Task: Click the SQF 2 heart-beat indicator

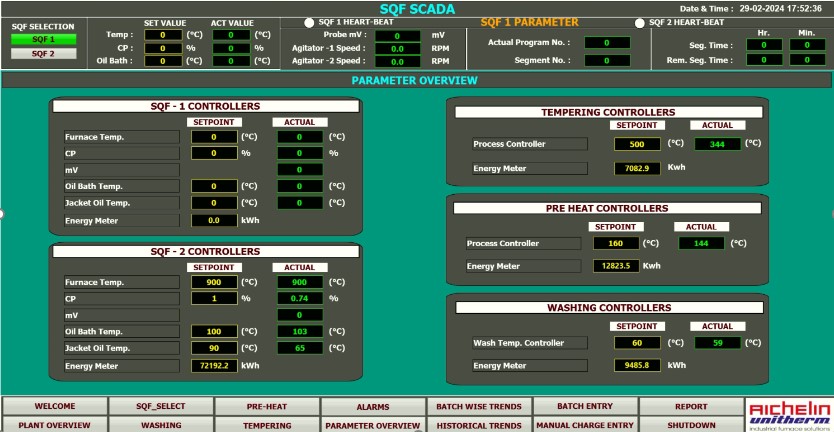Action: [640, 21]
